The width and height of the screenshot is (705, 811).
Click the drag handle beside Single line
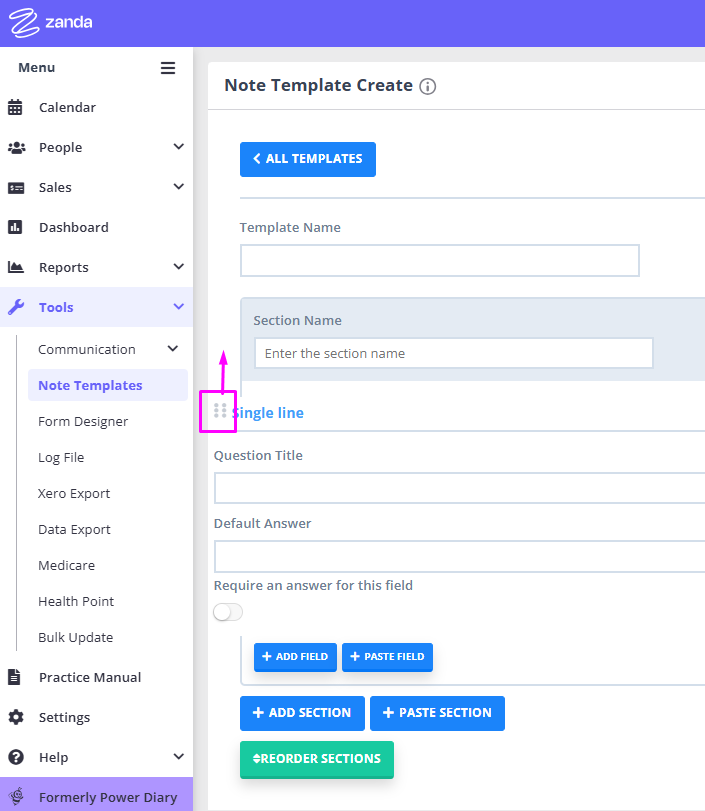tap(220, 411)
